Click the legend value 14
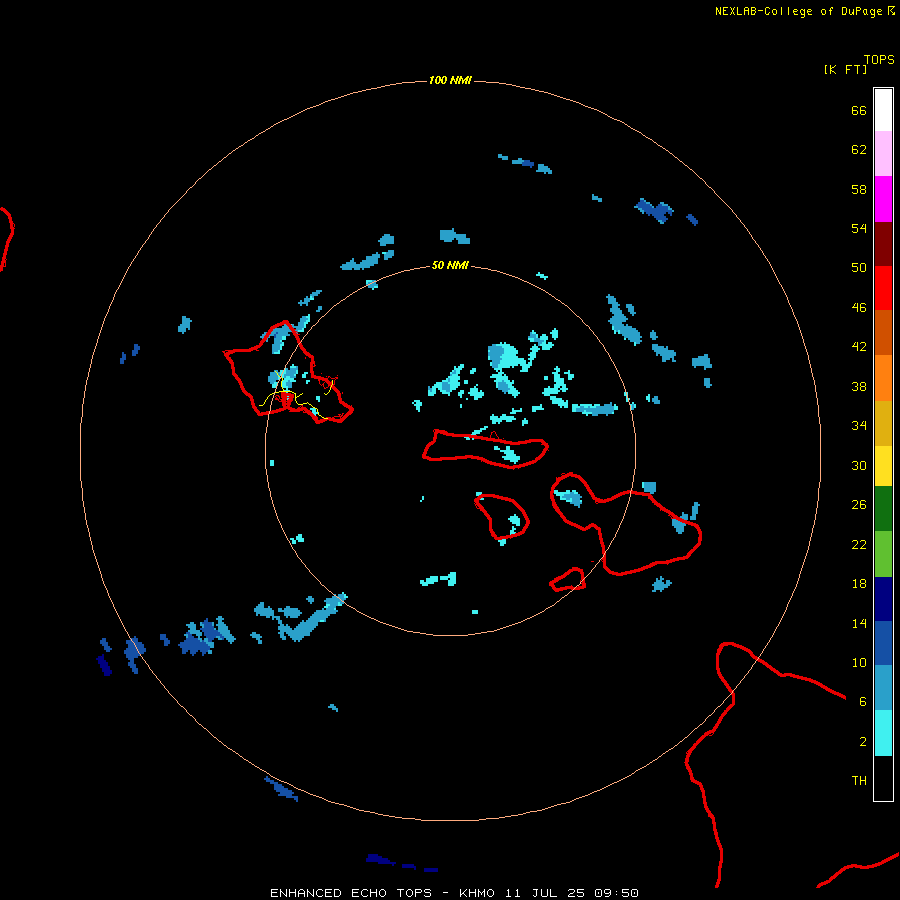Screen dimensions: 900x900 859,623
